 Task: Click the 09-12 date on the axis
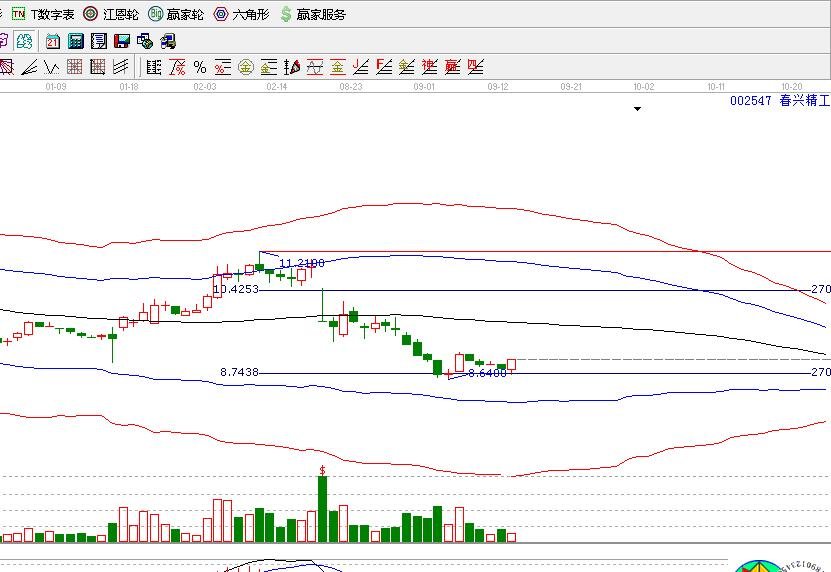click(x=498, y=86)
